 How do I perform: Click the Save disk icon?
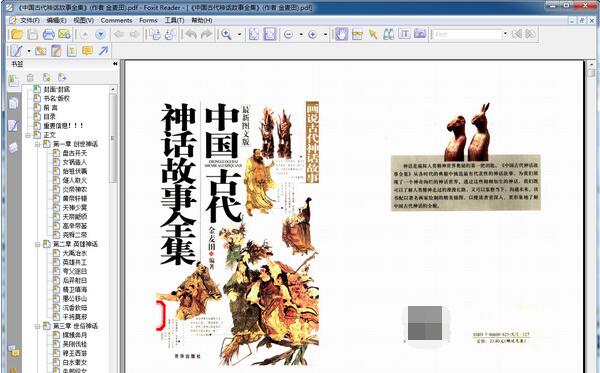[33, 34]
